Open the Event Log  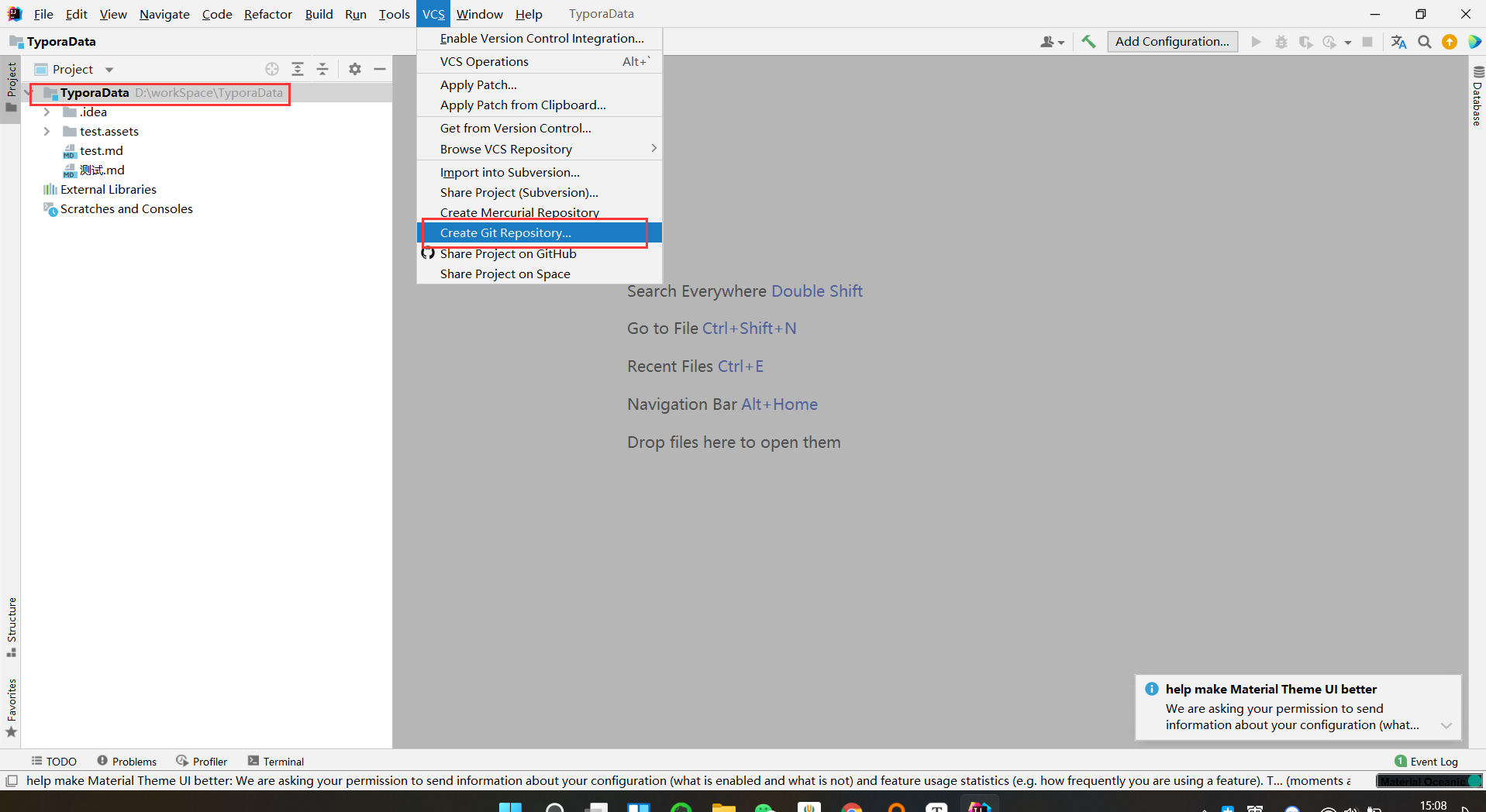click(1426, 762)
